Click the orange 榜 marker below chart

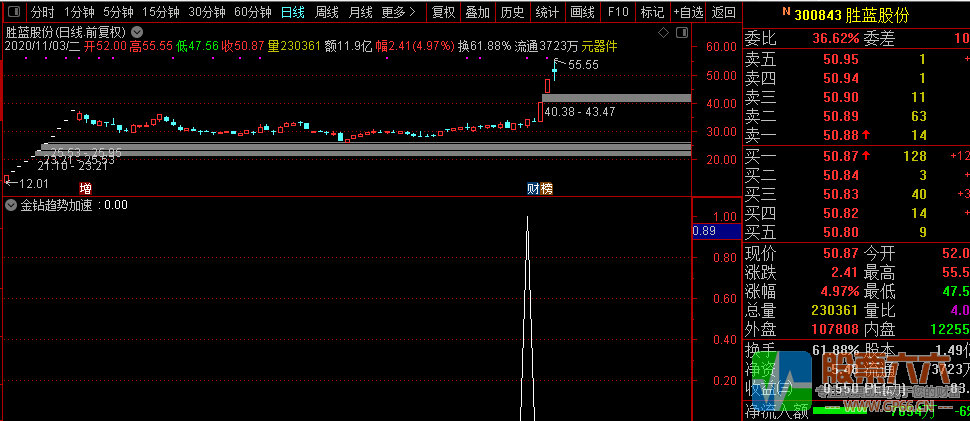point(546,189)
